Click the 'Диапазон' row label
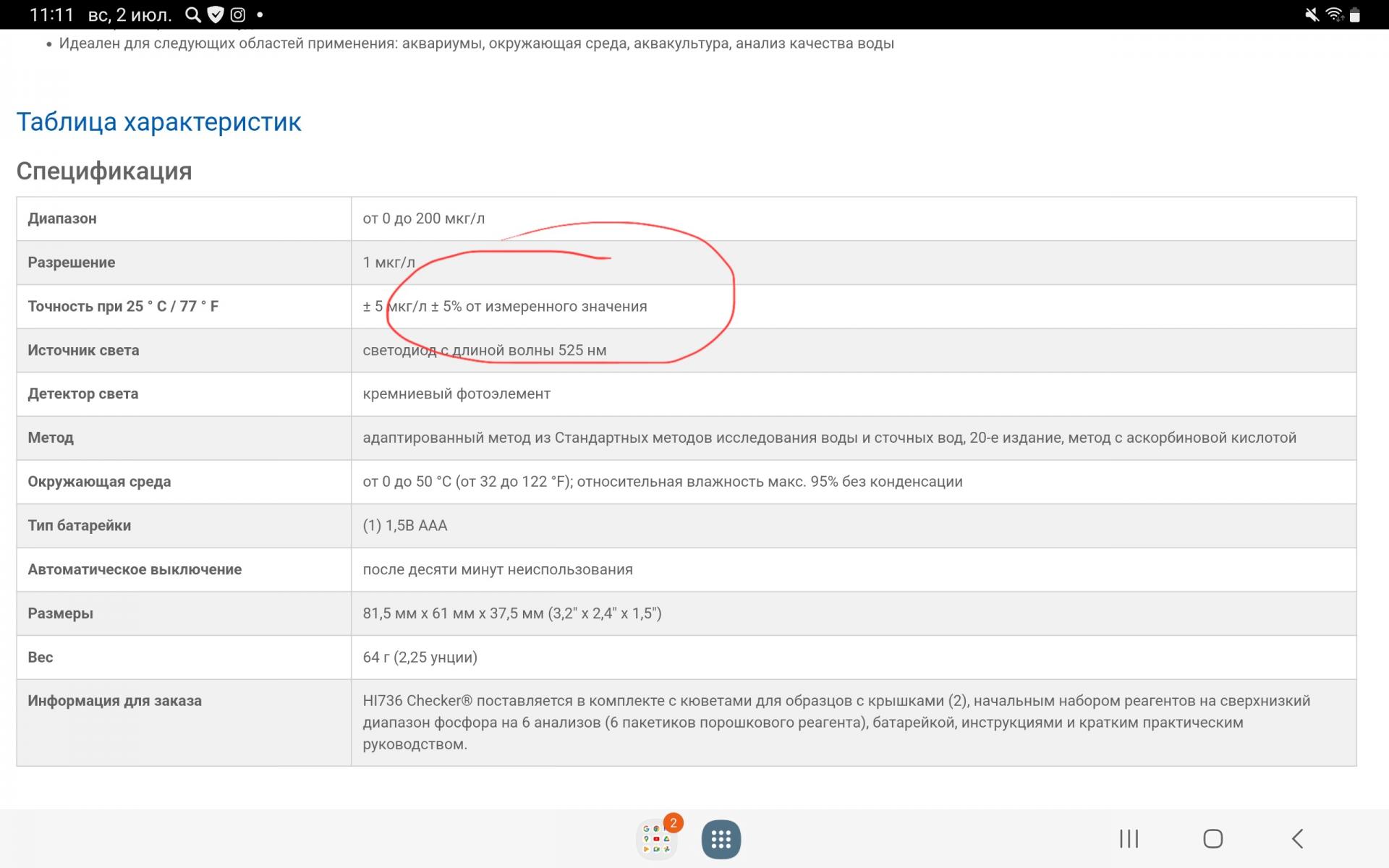The height and width of the screenshot is (868, 1389). [62, 218]
